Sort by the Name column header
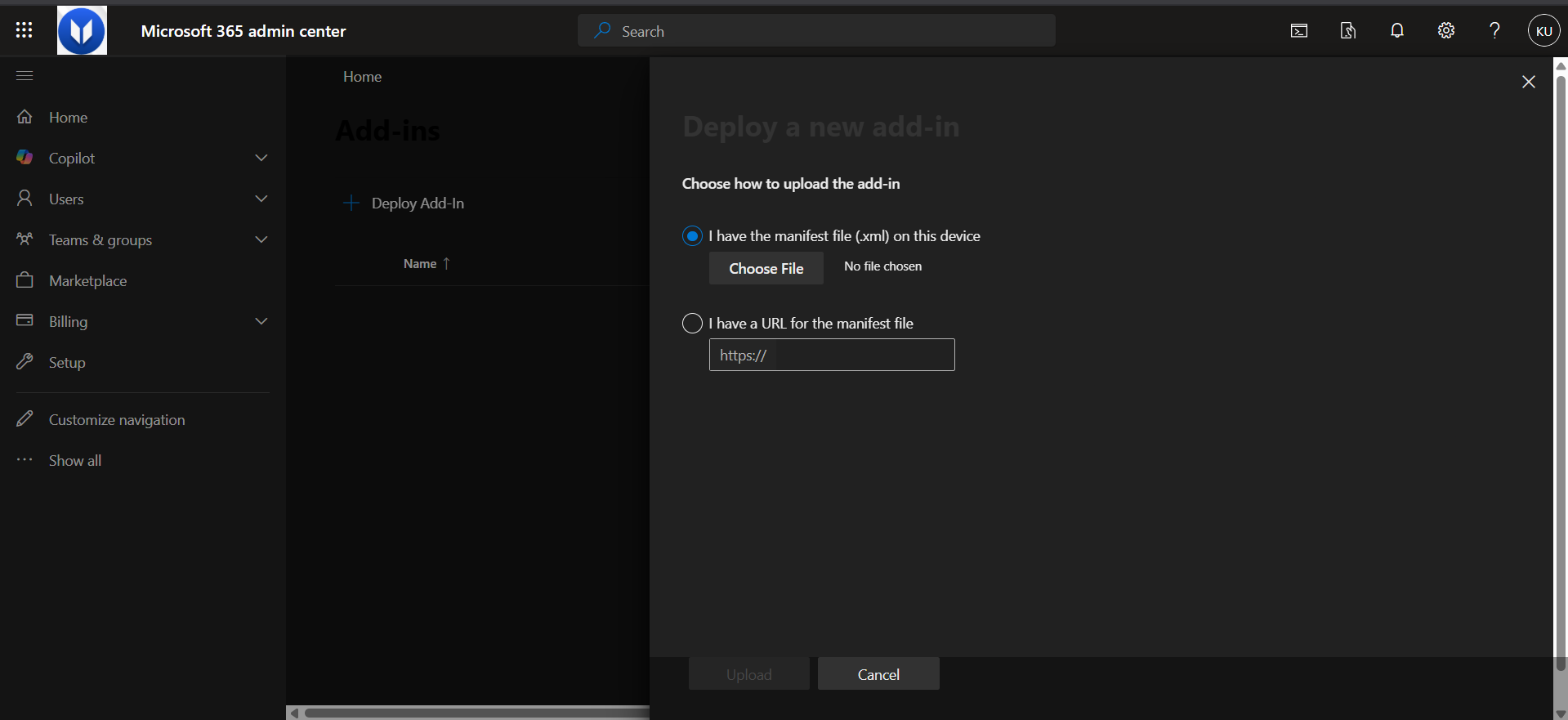The height and width of the screenshot is (720, 1568). coord(427,263)
